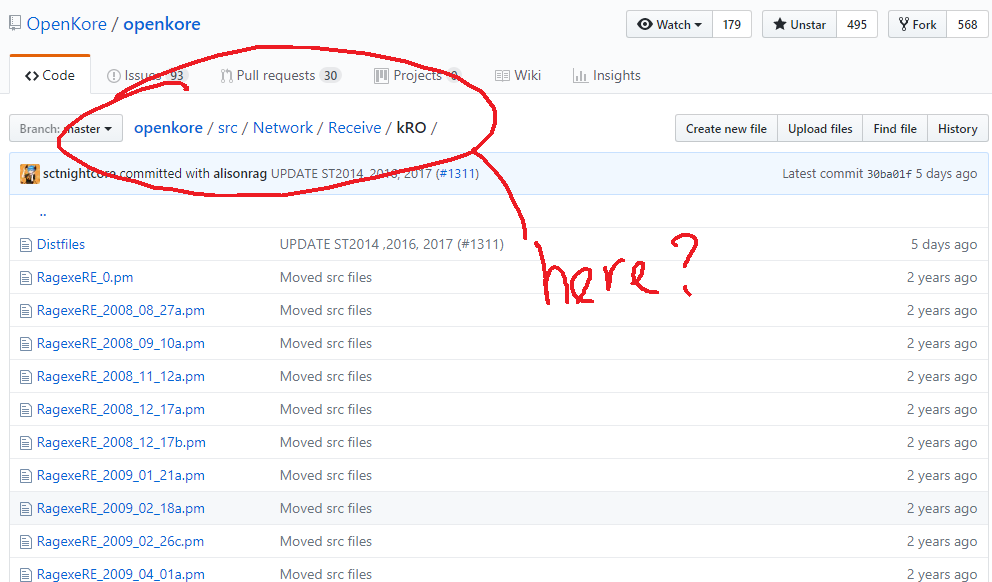The height and width of the screenshot is (582, 992).
Task: Open RagexeRE_2009_01_21a.pm file
Action: click(x=121, y=474)
